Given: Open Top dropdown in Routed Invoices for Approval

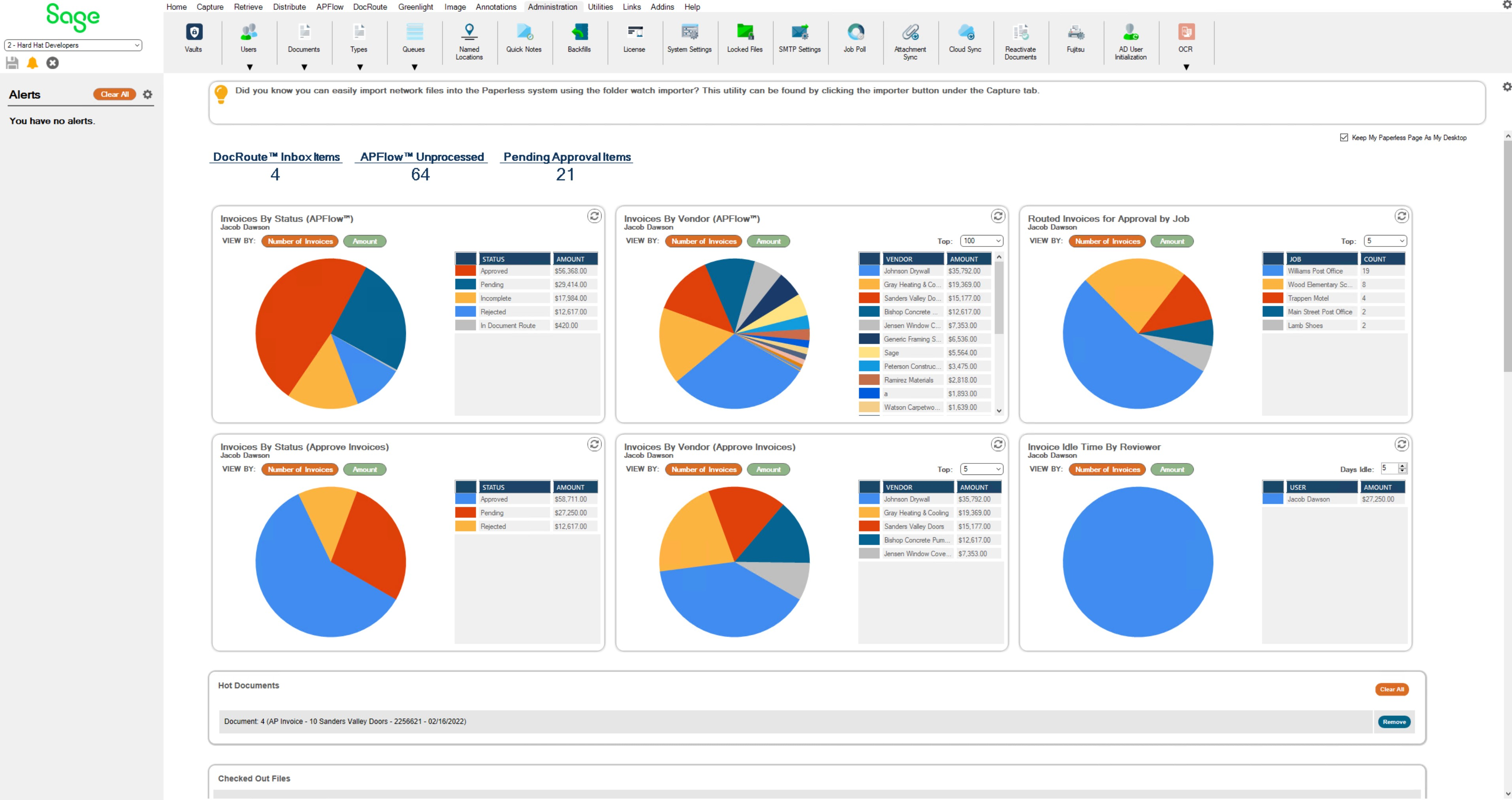Looking at the screenshot, I should 1385,241.
